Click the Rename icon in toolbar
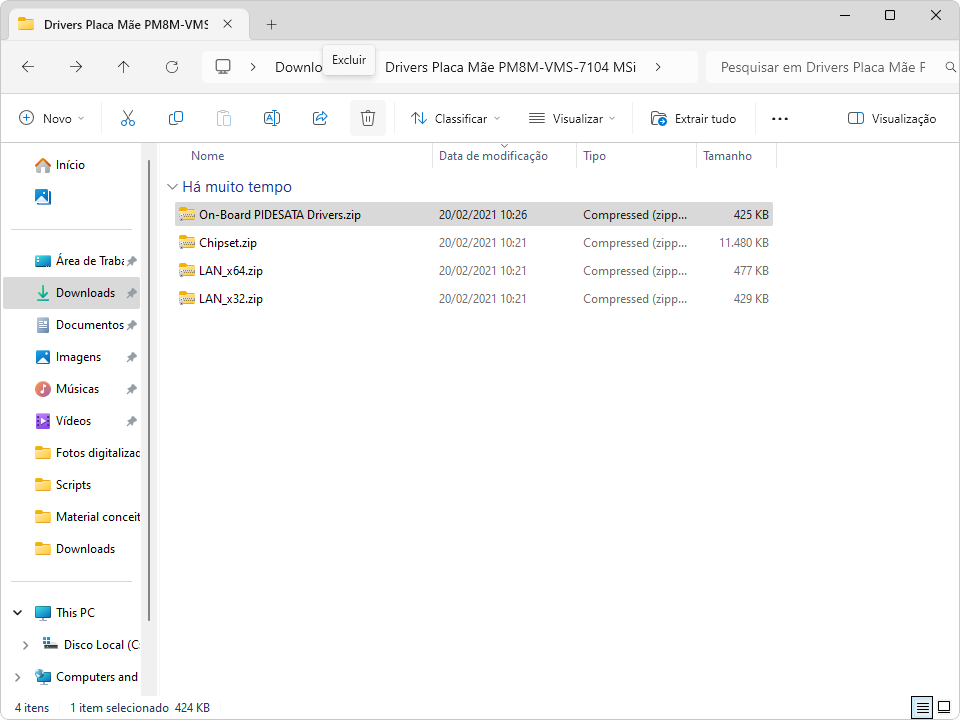Image resolution: width=960 pixels, height=720 pixels. [x=272, y=118]
